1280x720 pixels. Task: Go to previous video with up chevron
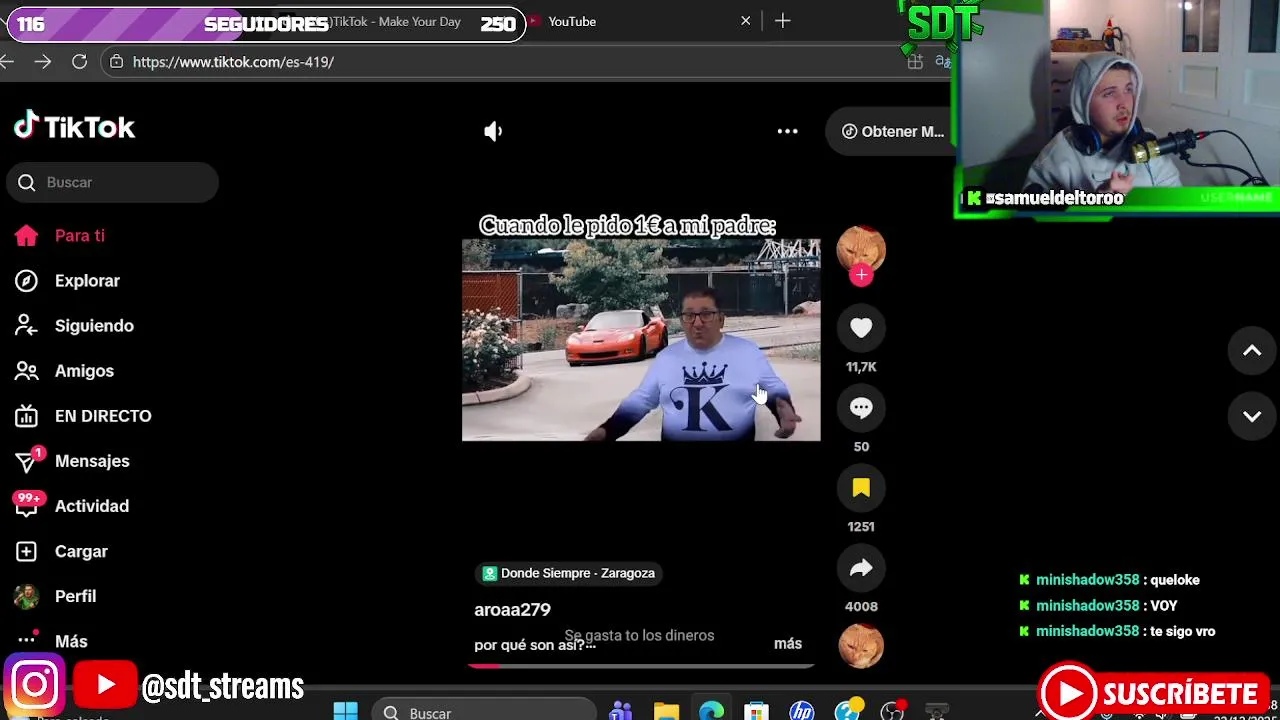tap(1252, 350)
